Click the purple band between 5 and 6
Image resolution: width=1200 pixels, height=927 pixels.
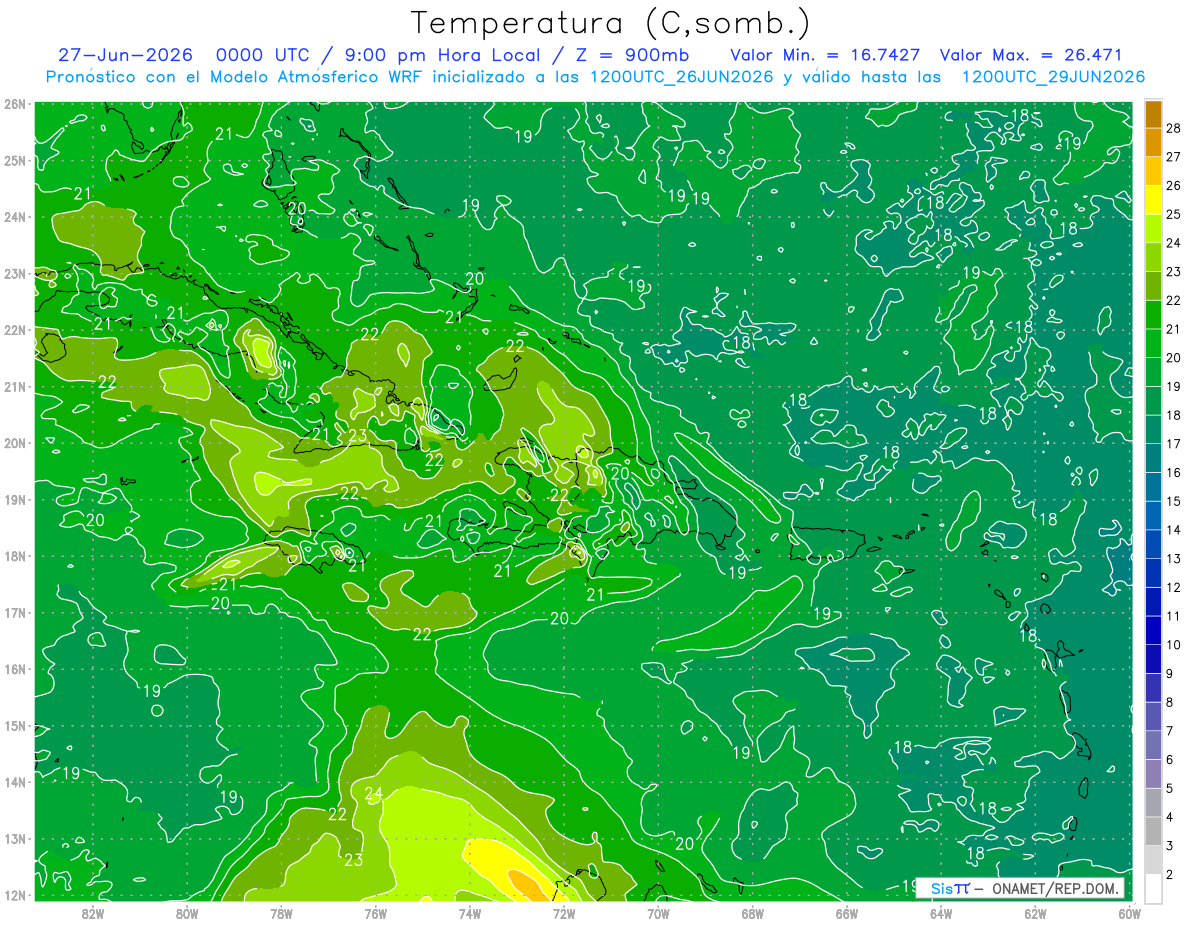(x=1153, y=774)
